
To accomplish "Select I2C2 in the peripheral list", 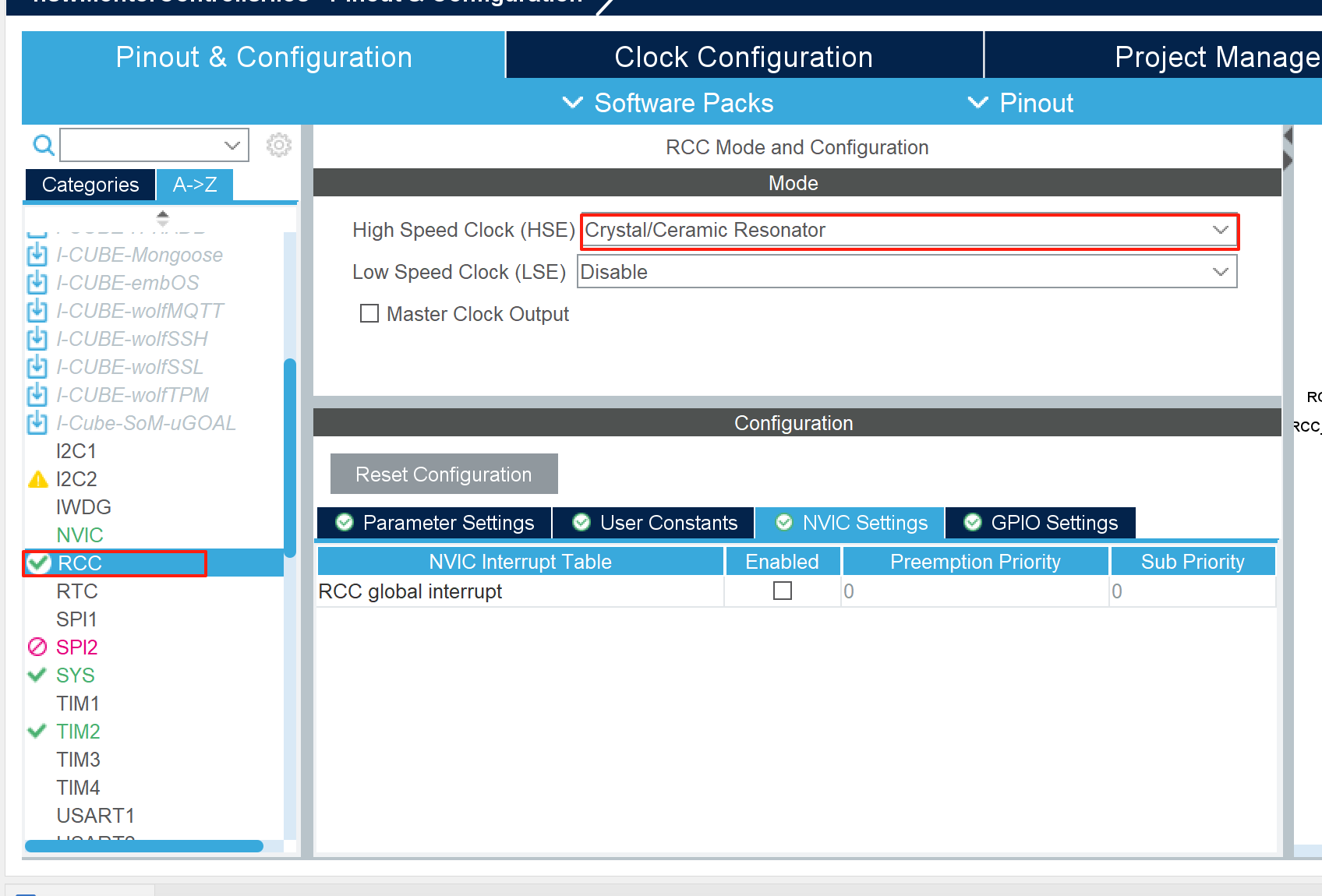I will coord(76,479).
